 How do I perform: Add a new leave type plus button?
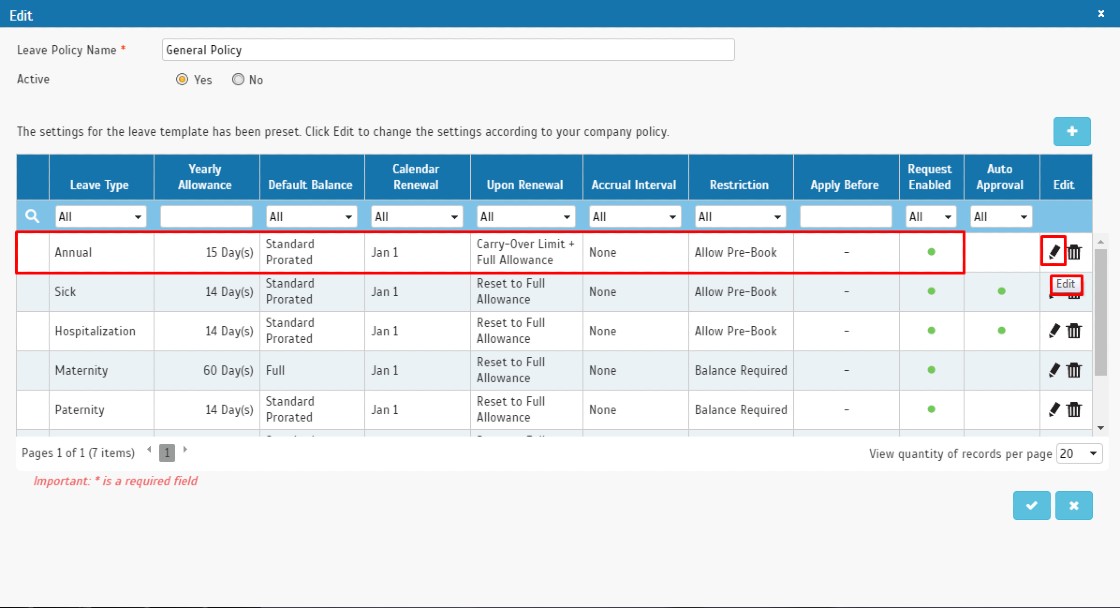[x=1071, y=131]
